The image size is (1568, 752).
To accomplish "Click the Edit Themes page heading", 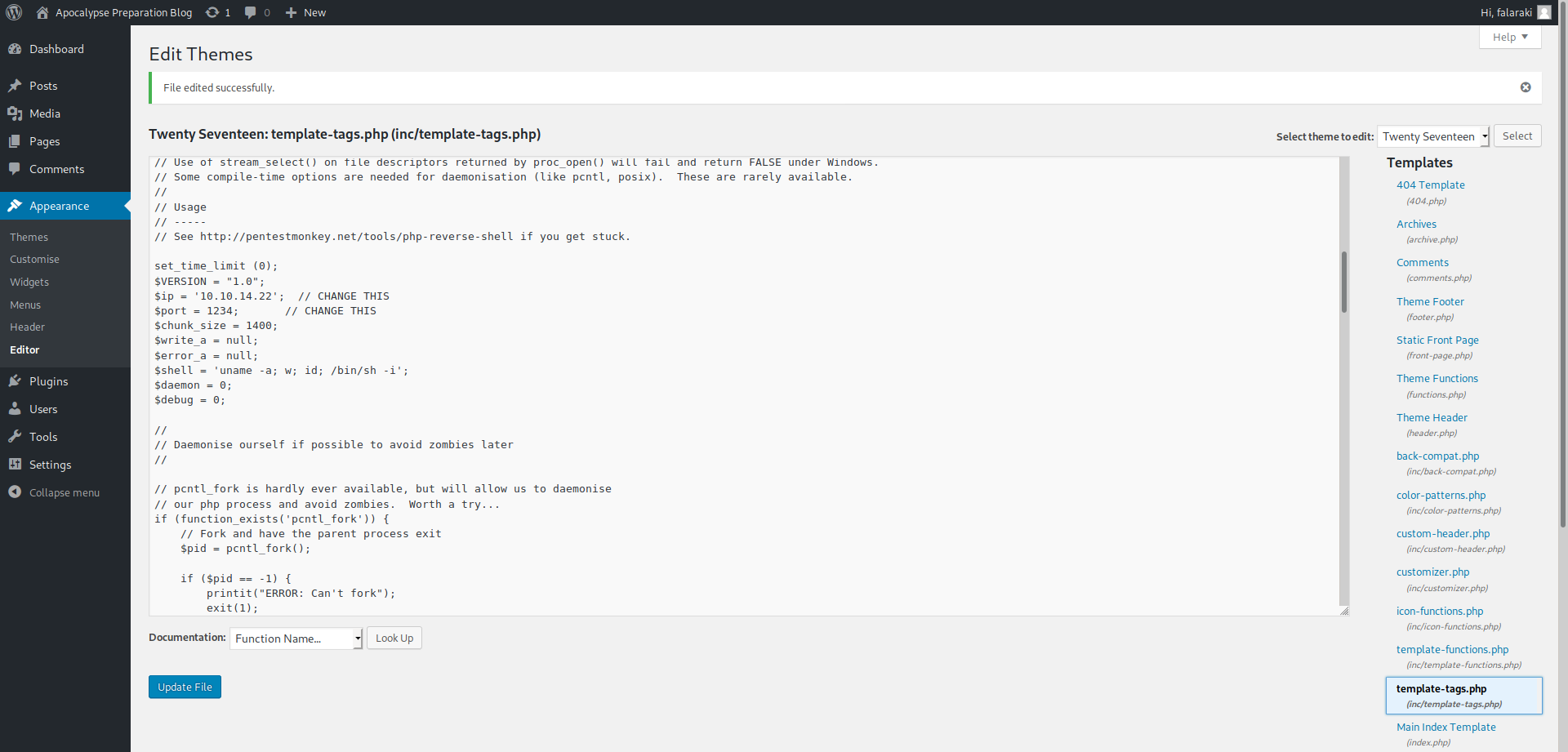I will [201, 54].
